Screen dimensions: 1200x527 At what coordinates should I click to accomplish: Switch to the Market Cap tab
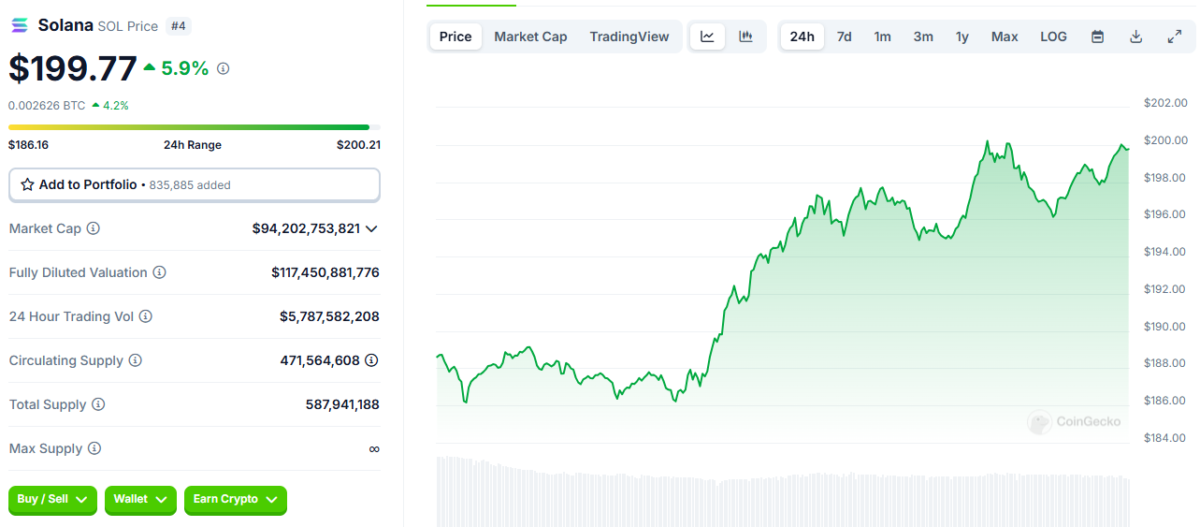click(x=530, y=37)
